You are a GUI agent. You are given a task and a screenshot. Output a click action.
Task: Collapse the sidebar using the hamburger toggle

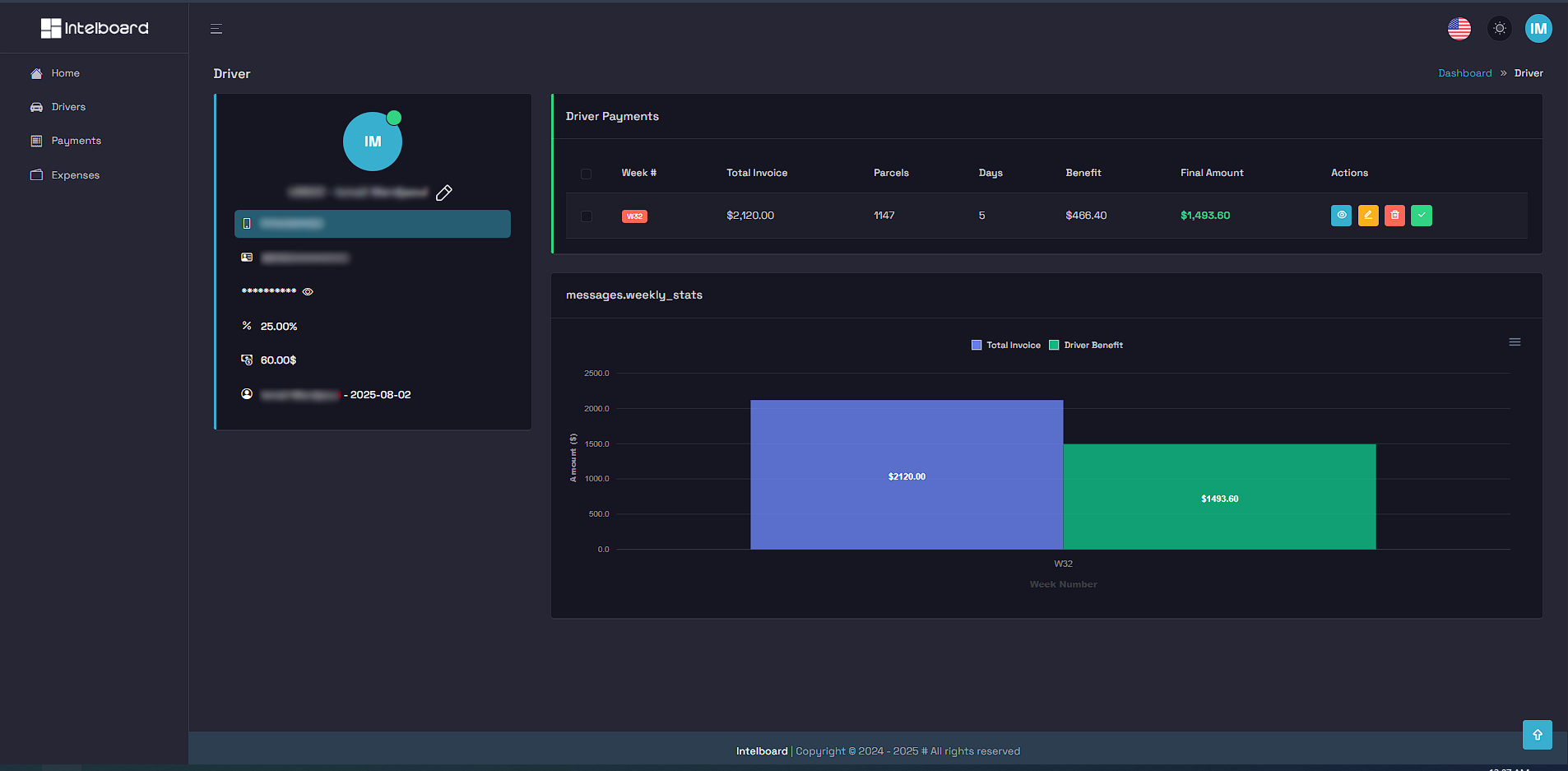pos(216,27)
